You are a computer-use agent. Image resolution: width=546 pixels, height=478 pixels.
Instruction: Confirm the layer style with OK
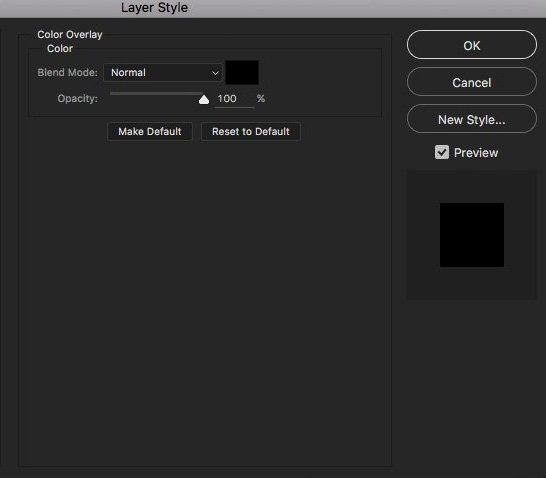pos(471,45)
